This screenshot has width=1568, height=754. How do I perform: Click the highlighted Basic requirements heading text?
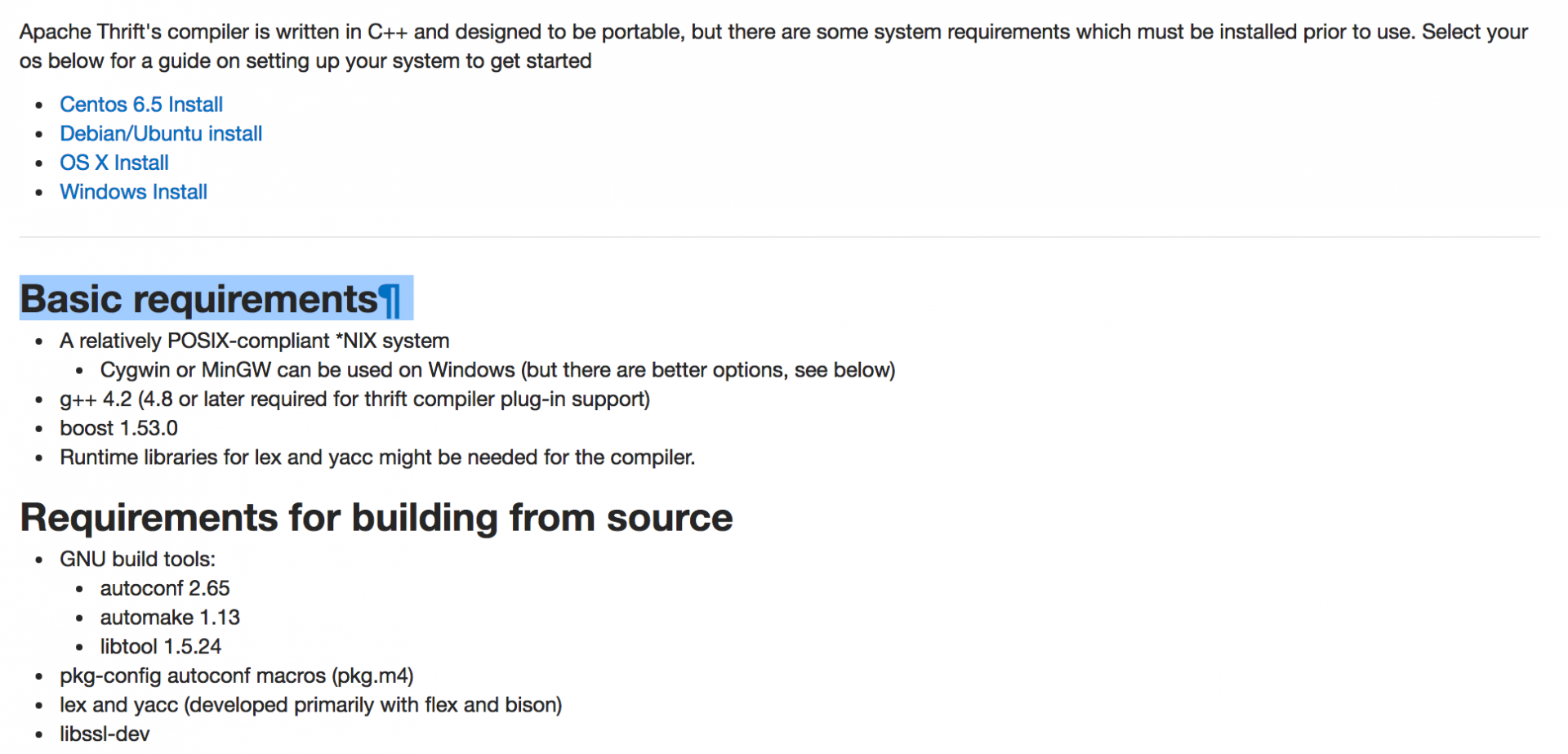coord(198,299)
